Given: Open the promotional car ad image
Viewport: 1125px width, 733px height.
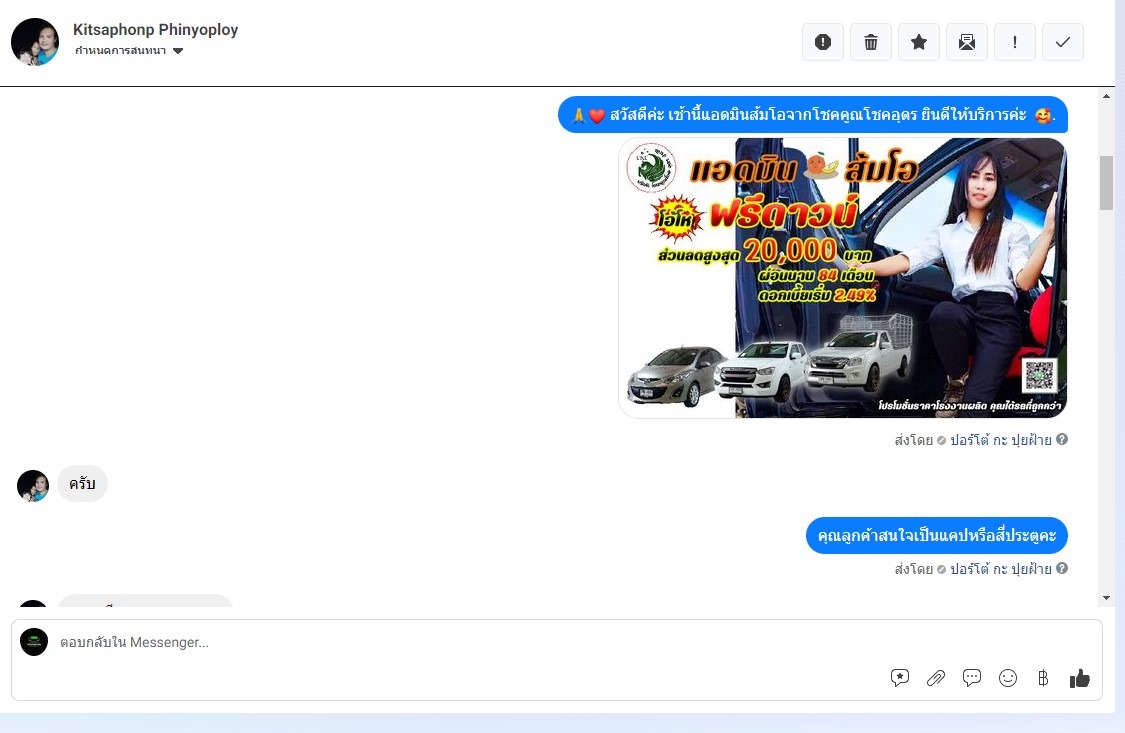Looking at the screenshot, I should pyautogui.click(x=842, y=278).
